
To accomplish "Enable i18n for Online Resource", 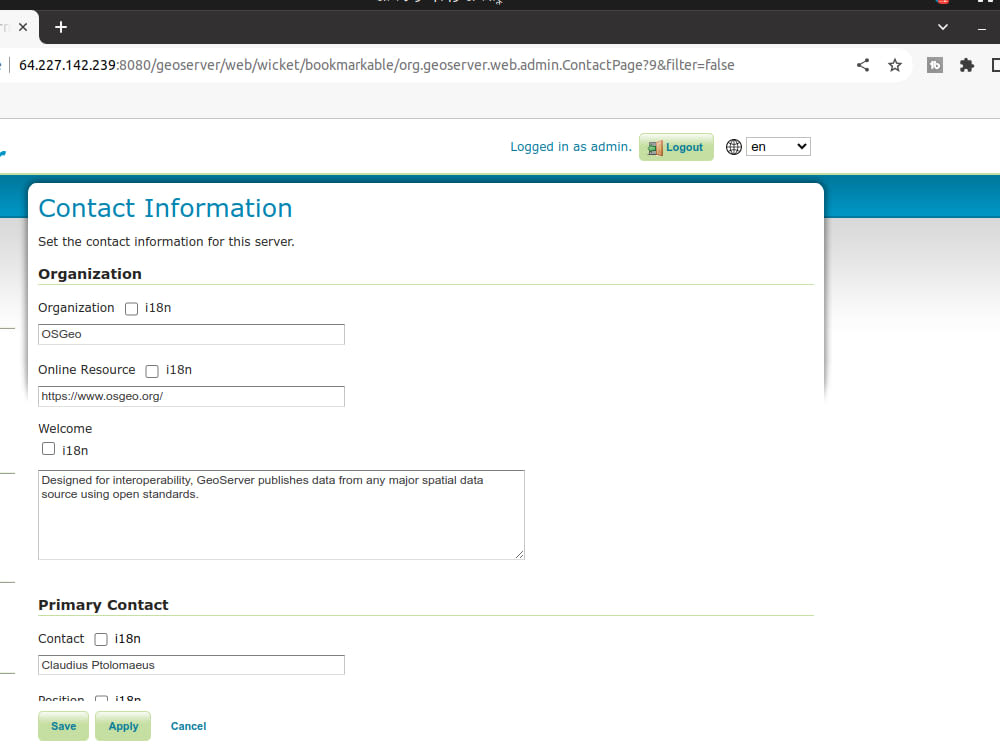I will tap(152, 371).
